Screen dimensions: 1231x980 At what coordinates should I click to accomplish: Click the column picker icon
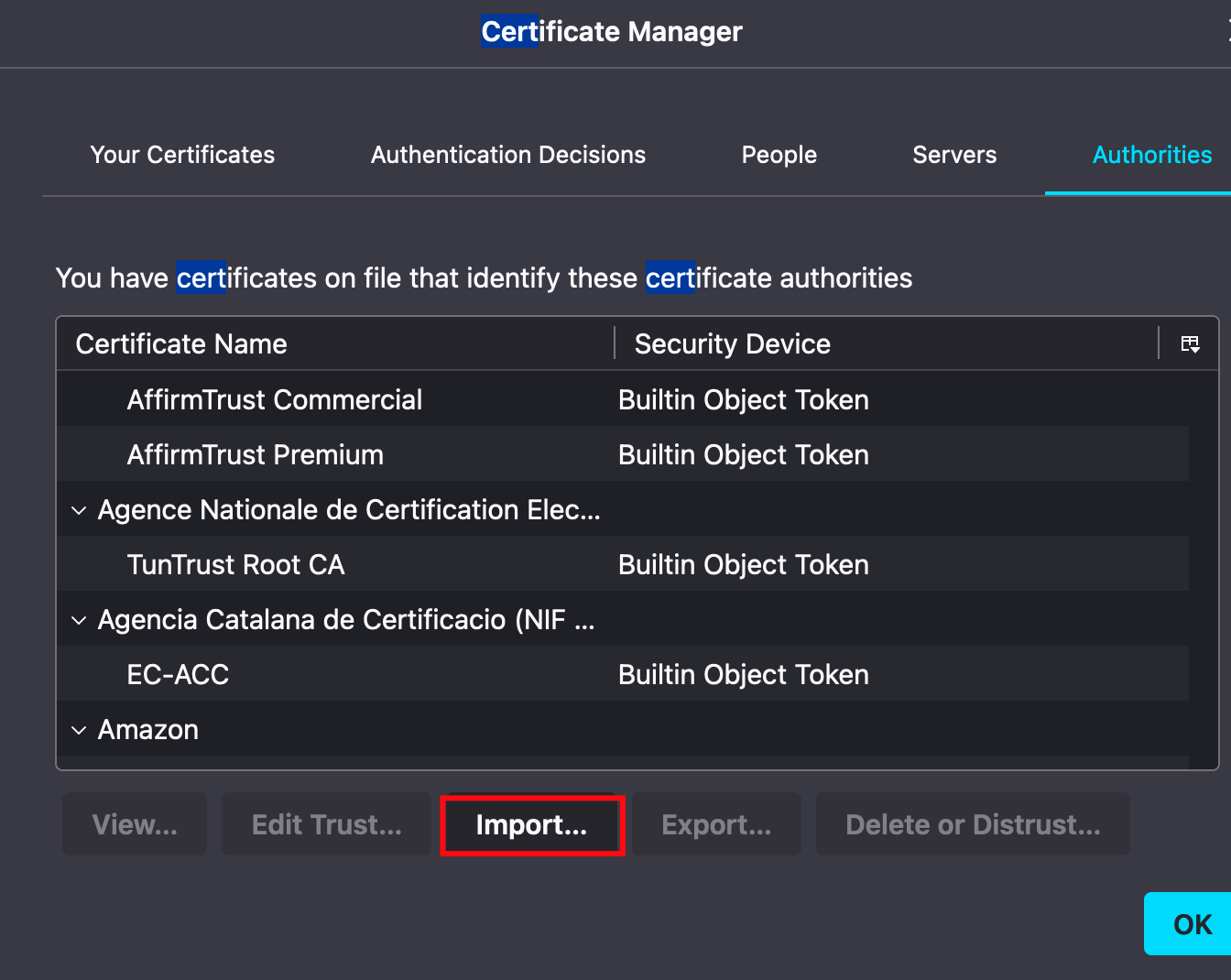[1190, 343]
